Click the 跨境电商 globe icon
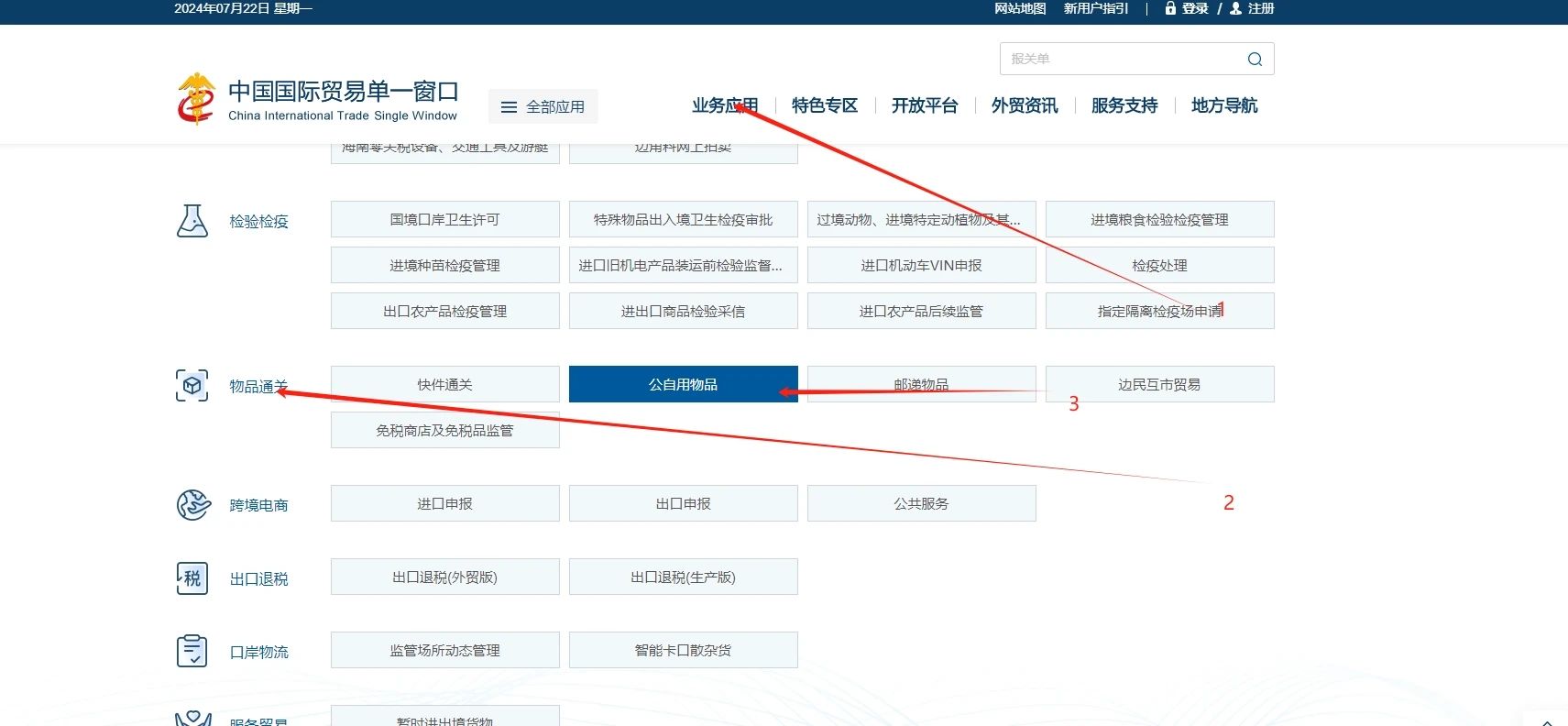Image resolution: width=1568 pixels, height=726 pixels. pos(192,505)
